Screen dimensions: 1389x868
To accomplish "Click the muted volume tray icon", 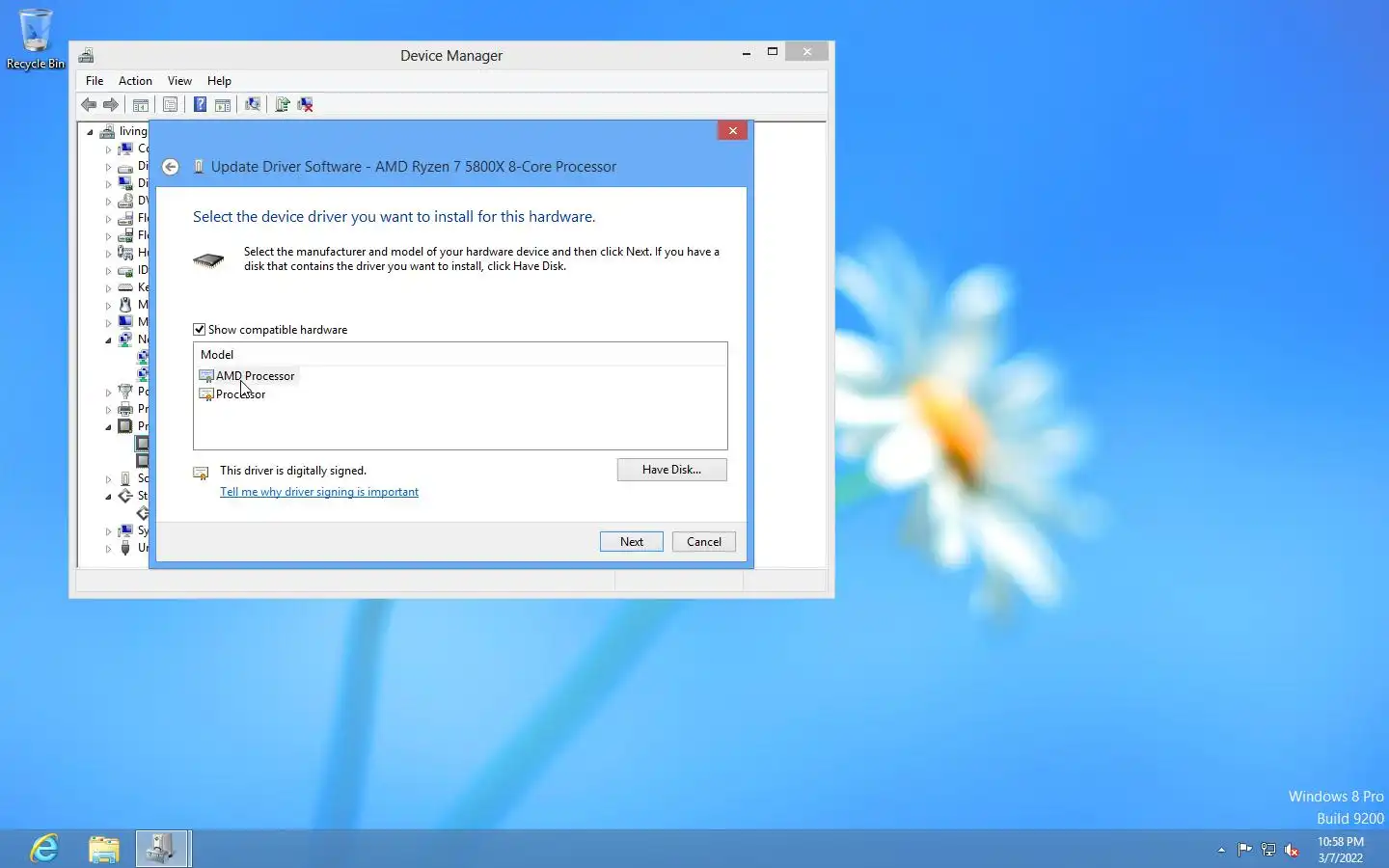I will tap(1293, 850).
